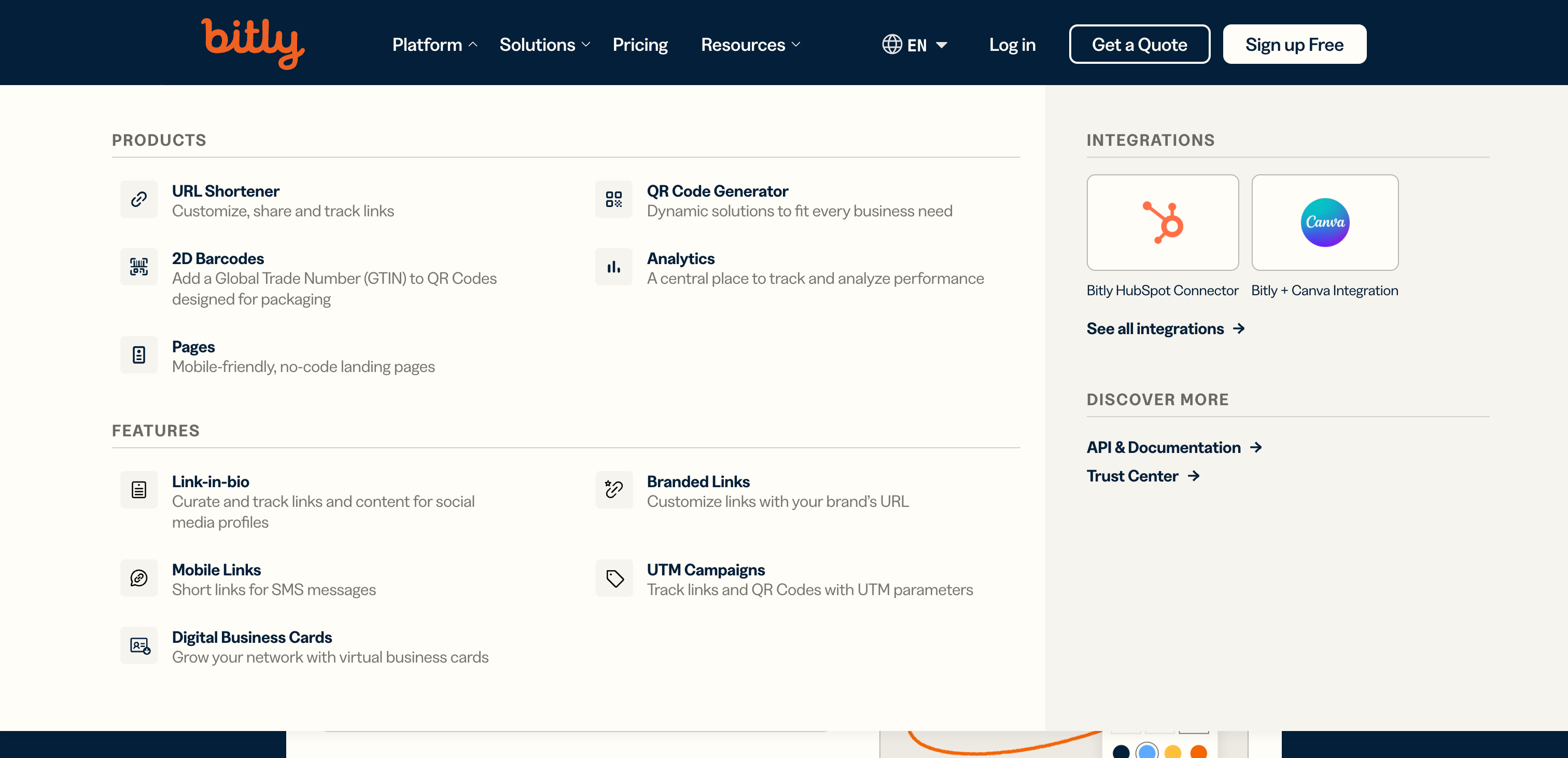Open the Bitly HubSpot Connector card
Viewport: 1568px width, 758px height.
[1162, 223]
